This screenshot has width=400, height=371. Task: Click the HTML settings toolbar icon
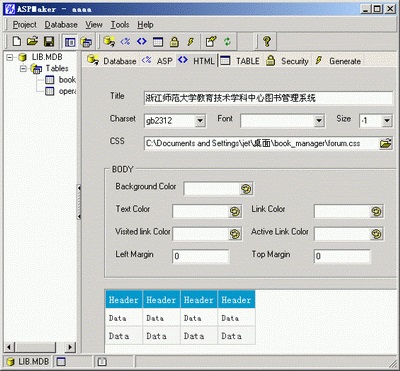(142, 42)
